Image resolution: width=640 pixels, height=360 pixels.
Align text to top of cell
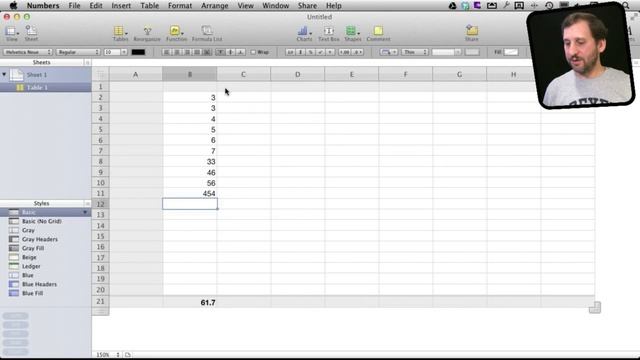point(220,52)
